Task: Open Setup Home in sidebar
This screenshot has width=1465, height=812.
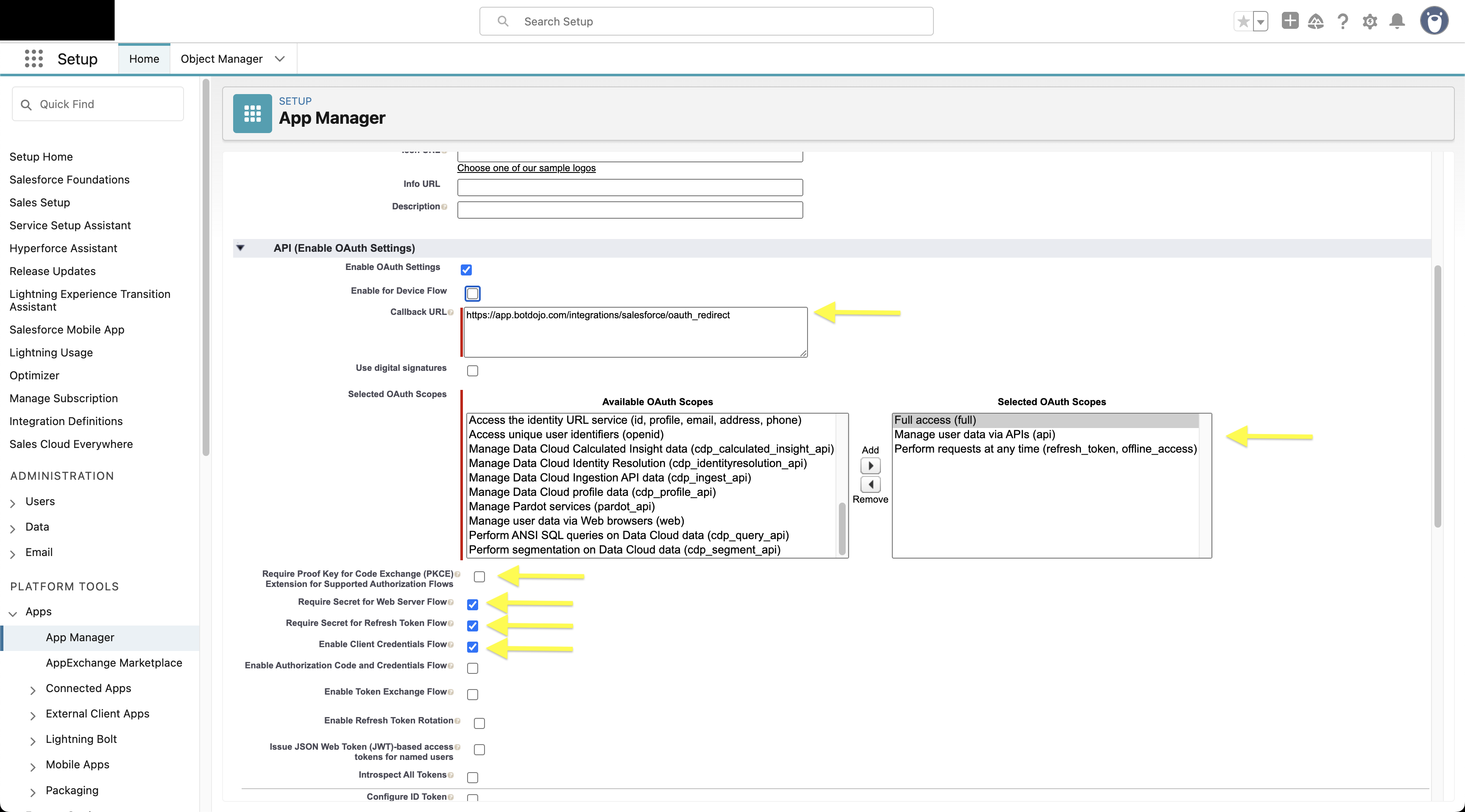Action: [x=41, y=157]
